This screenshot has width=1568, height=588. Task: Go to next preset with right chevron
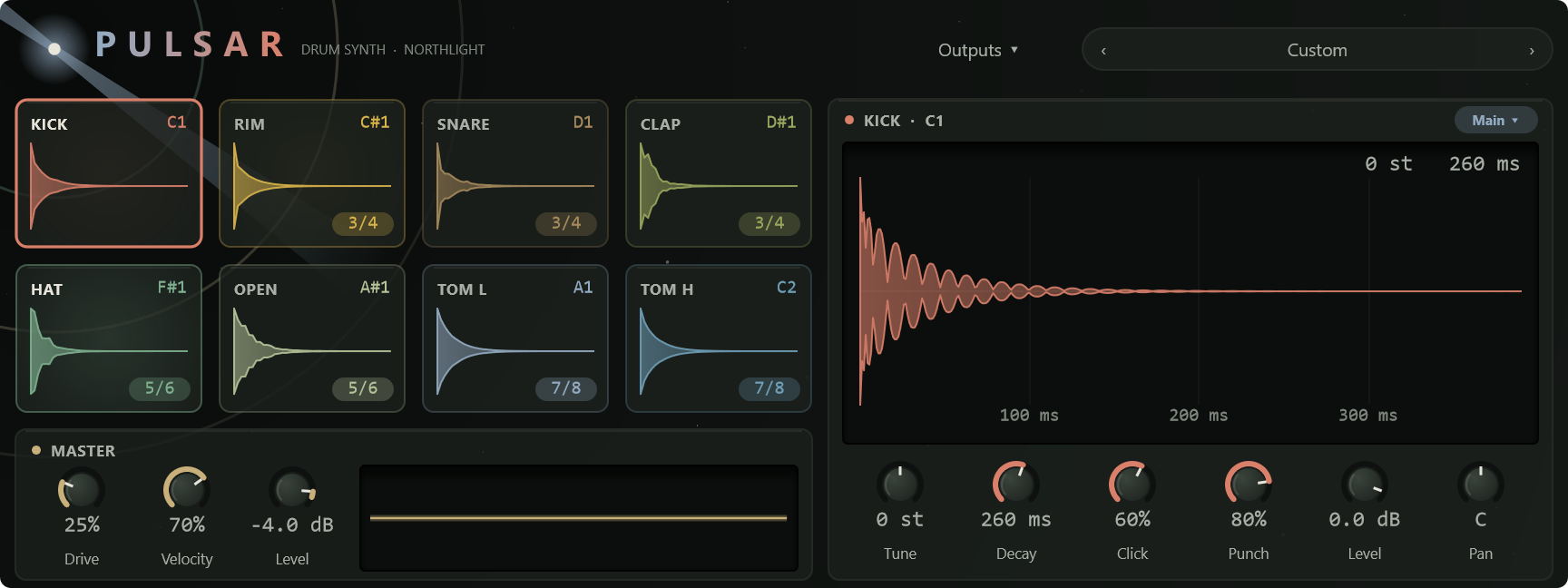1532,51
